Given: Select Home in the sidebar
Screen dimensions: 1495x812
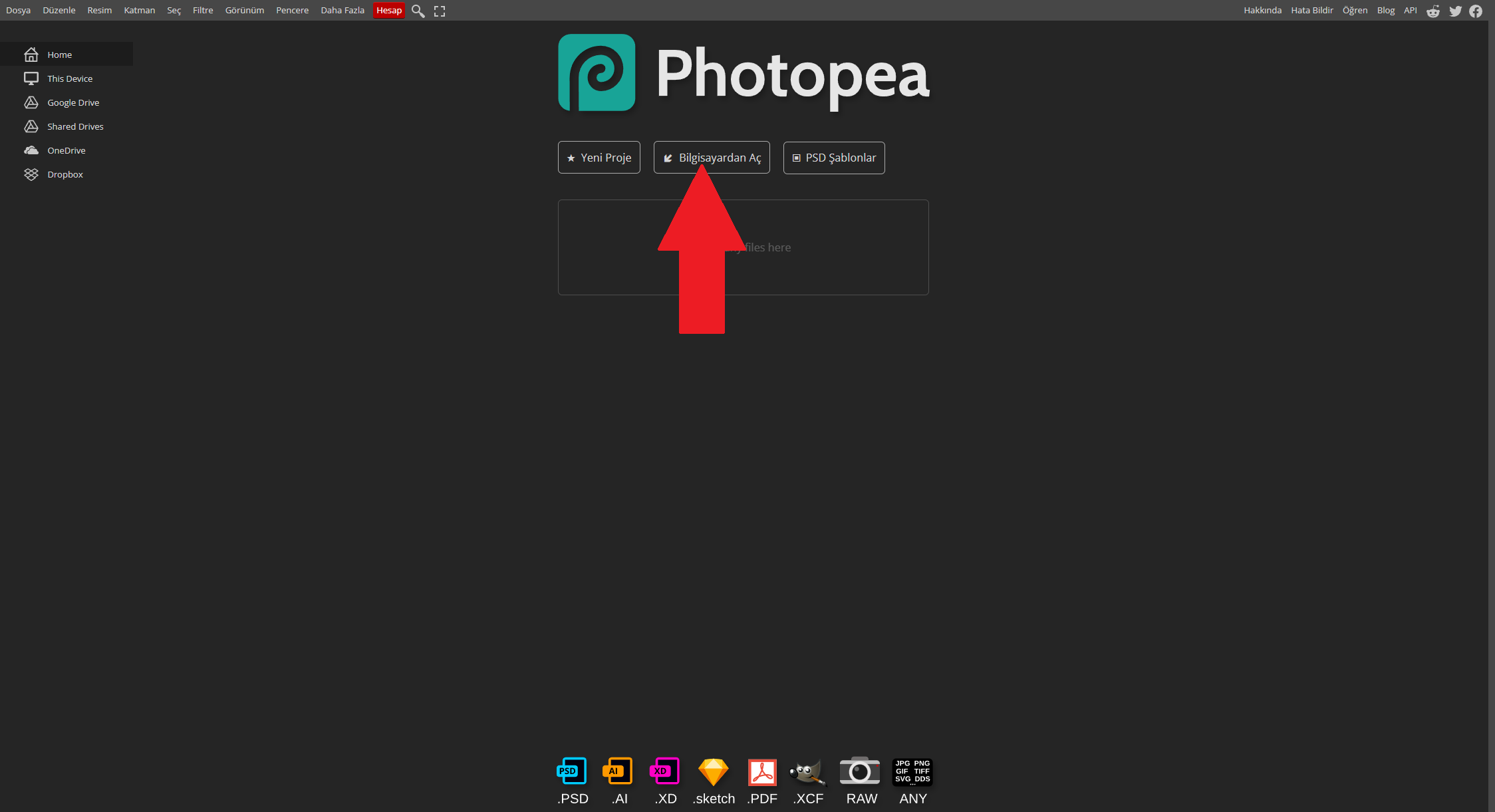Looking at the screenshot, I should (x=67, y=55).
